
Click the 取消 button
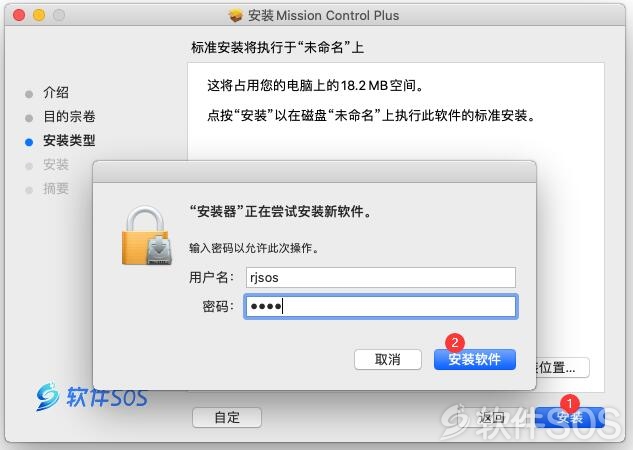coord(388,359)
